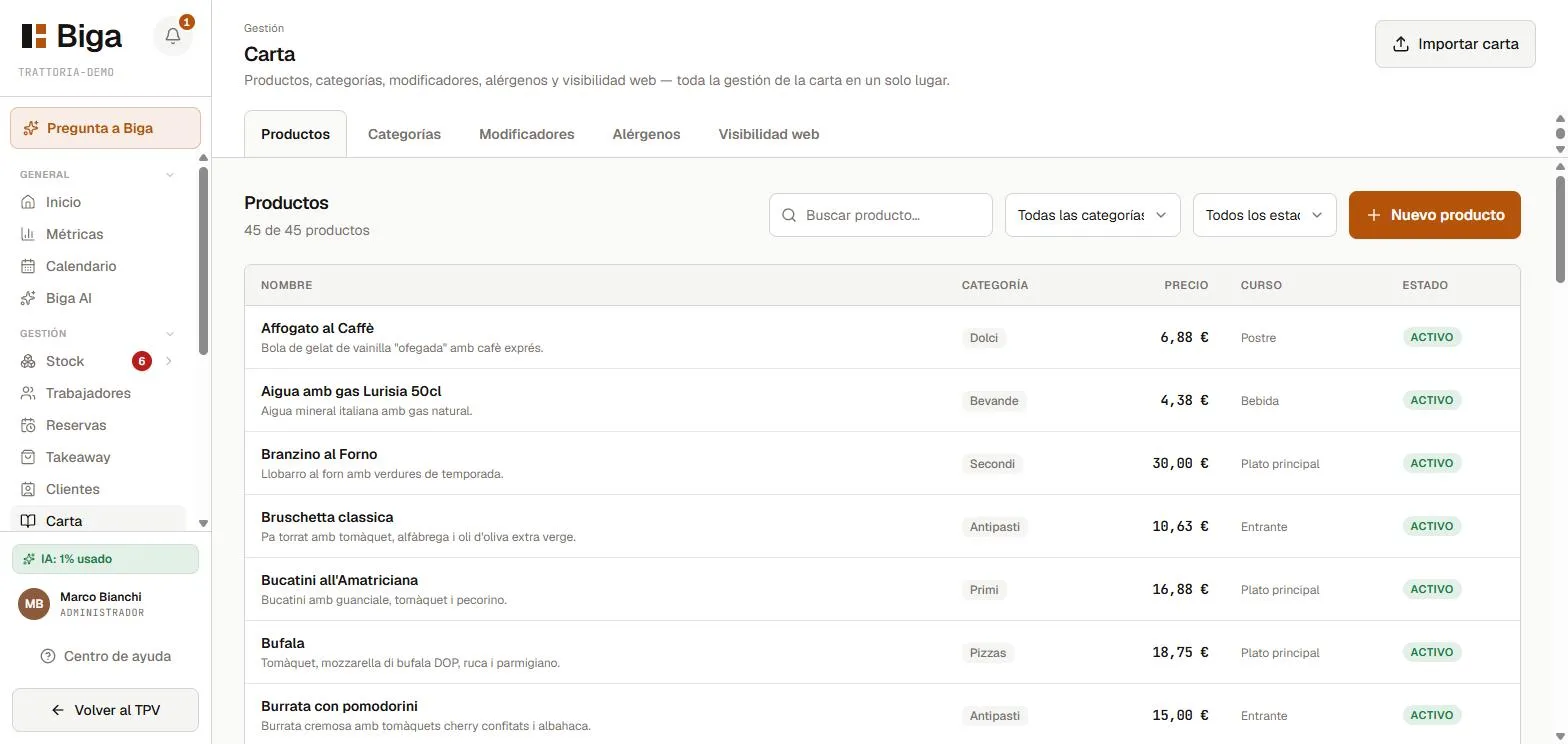Viewport: 1568px width, 744px height.
Task: Open the Aigua amb gas Lurisia 50cl product
Action: (x=882, y=400)
